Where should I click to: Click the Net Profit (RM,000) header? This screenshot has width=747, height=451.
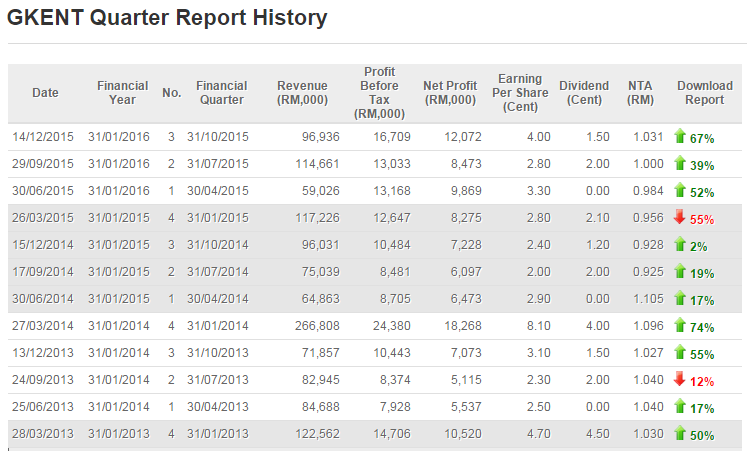click(450, 92)
